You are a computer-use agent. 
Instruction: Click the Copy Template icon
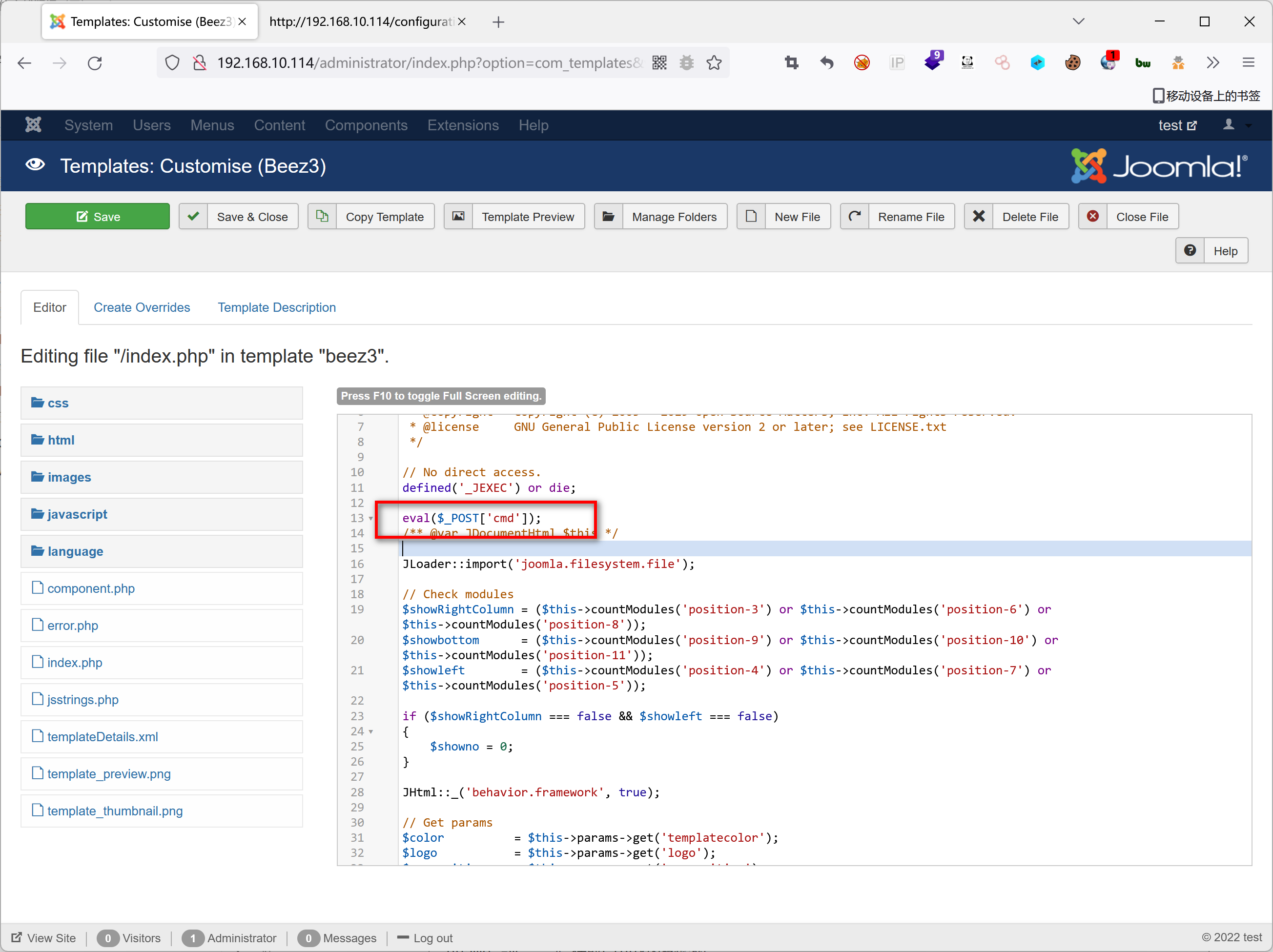pyautogui.click(x=322, y=216)
